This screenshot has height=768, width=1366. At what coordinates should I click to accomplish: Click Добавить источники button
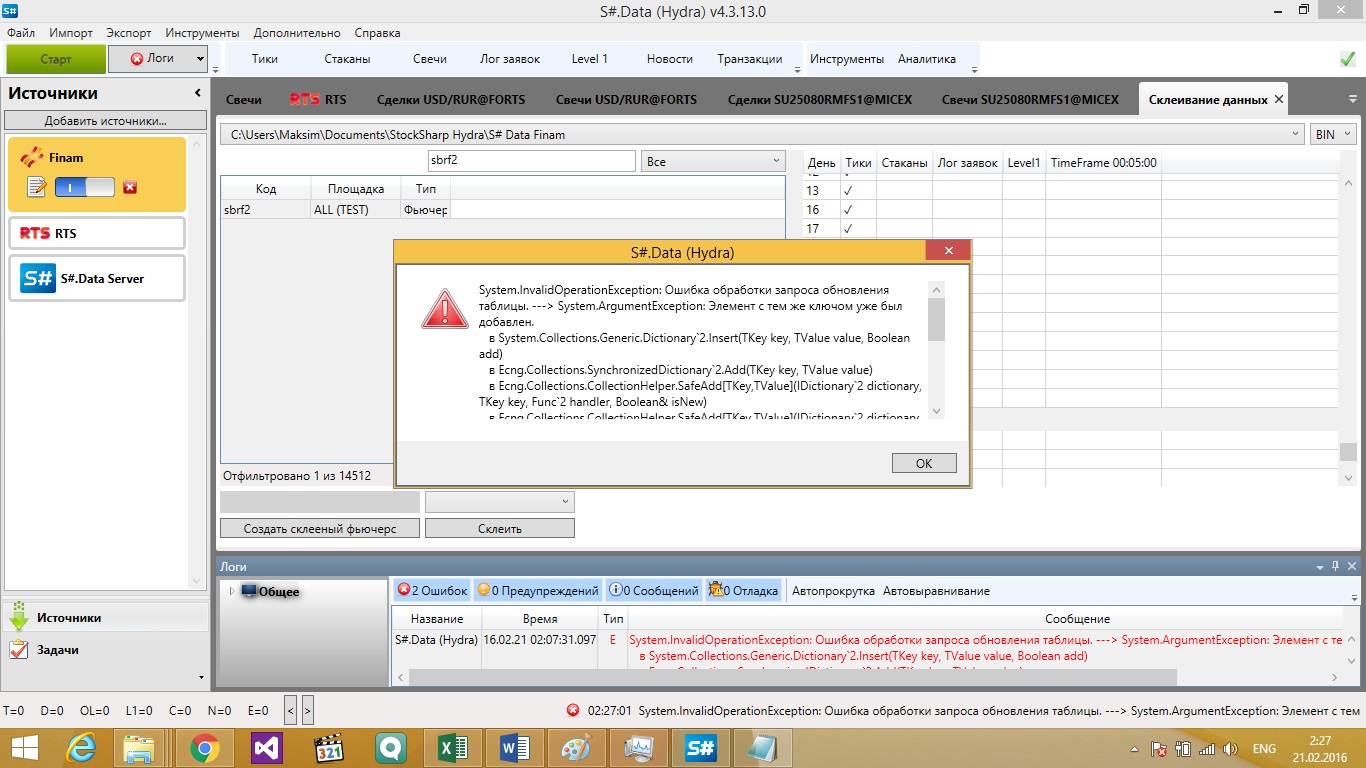coord(105,121)
